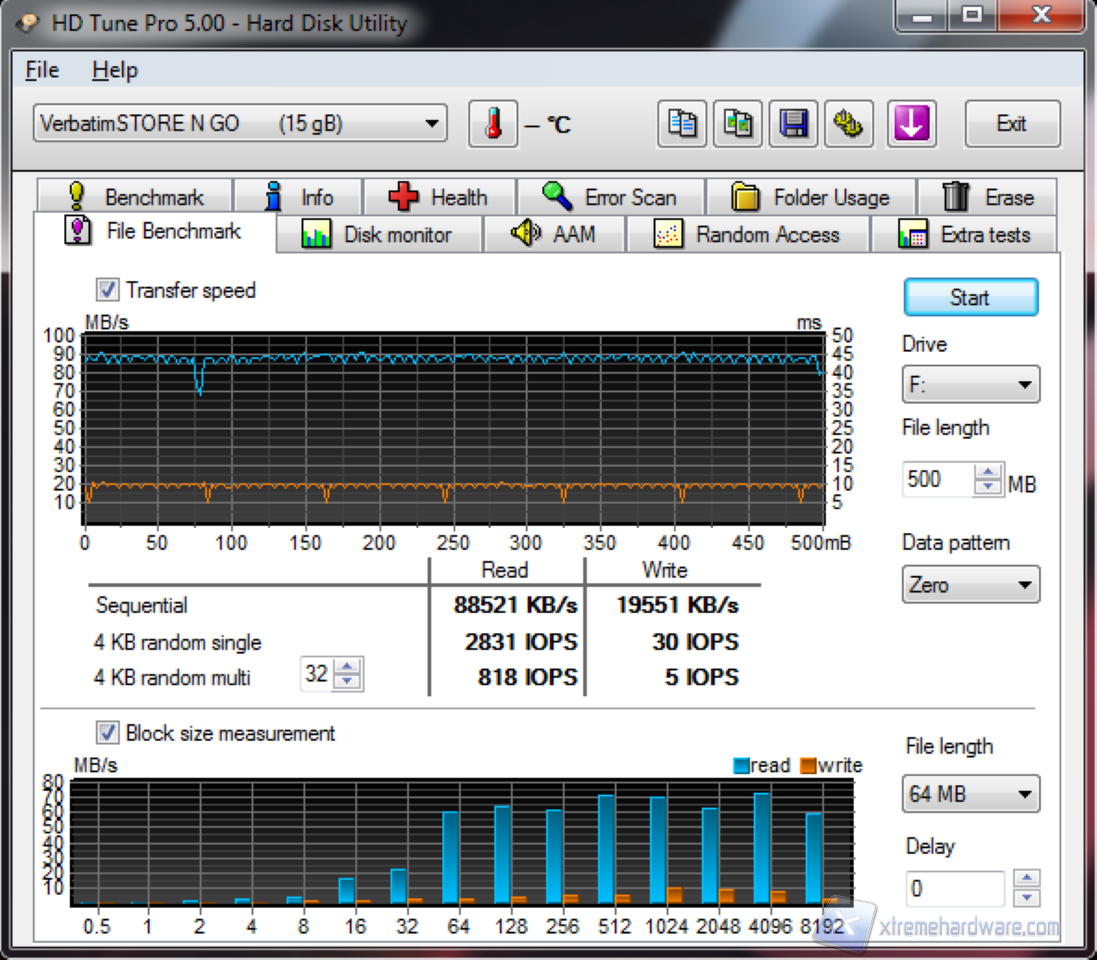Click the Delay input field
This screenshot has height=960, width=1097.
click(955, 888)
